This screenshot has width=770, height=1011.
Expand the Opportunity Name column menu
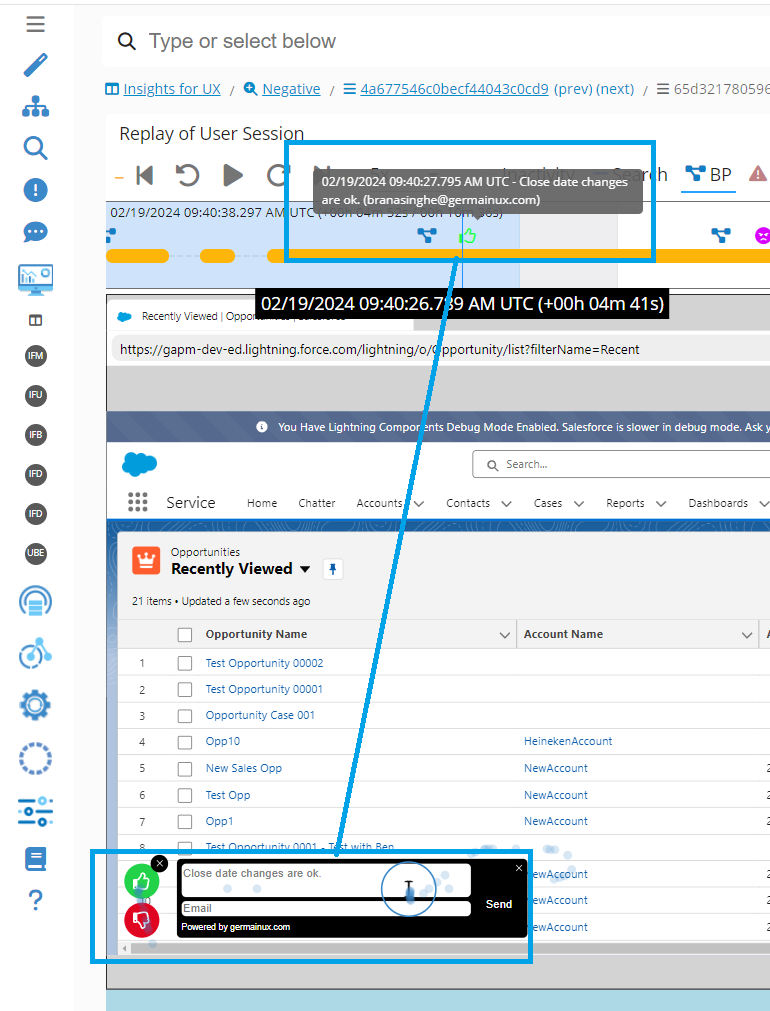pos(504,635)
